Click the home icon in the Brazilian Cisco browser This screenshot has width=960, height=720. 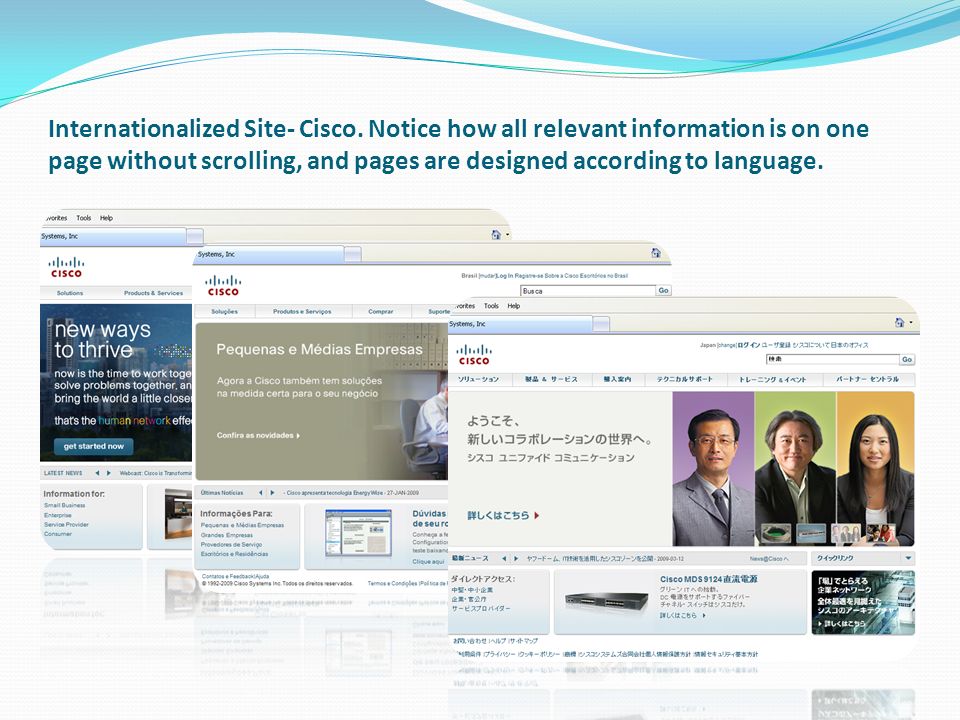[x=656, y=253]
